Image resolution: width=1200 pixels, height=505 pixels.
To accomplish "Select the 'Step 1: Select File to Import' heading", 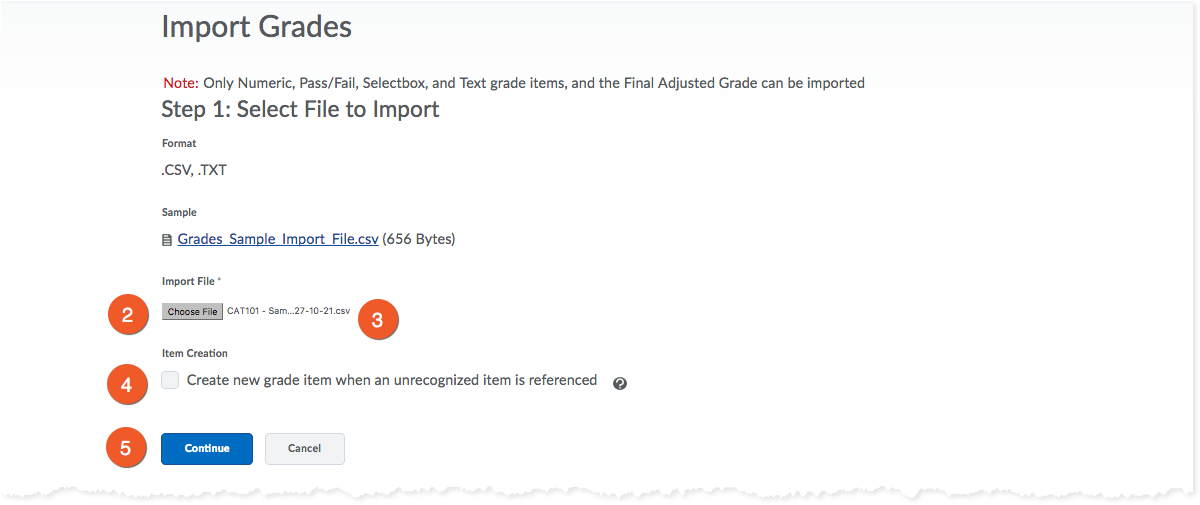I will click(300, 109).
